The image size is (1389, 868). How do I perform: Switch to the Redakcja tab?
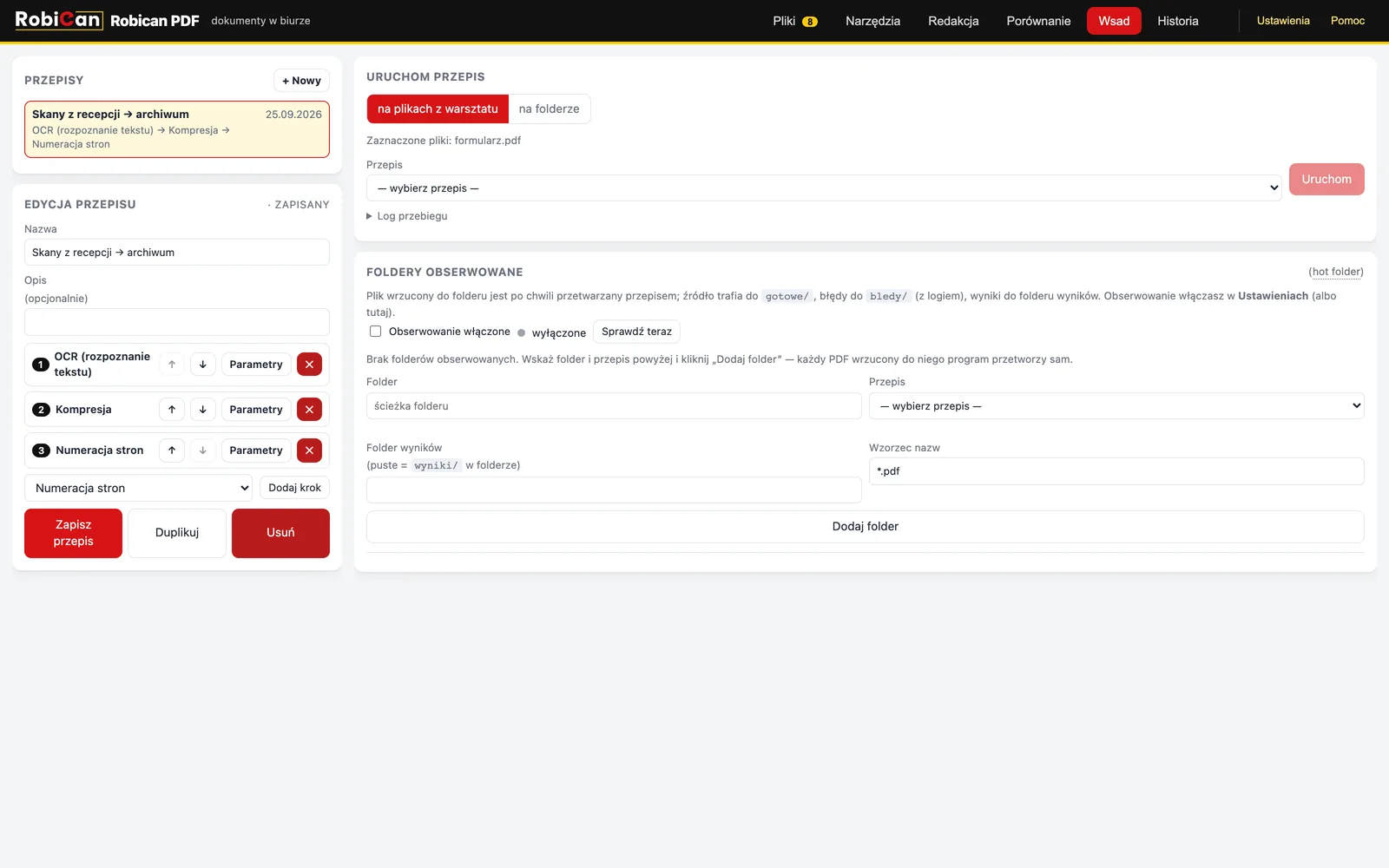[x=953, y=21]
